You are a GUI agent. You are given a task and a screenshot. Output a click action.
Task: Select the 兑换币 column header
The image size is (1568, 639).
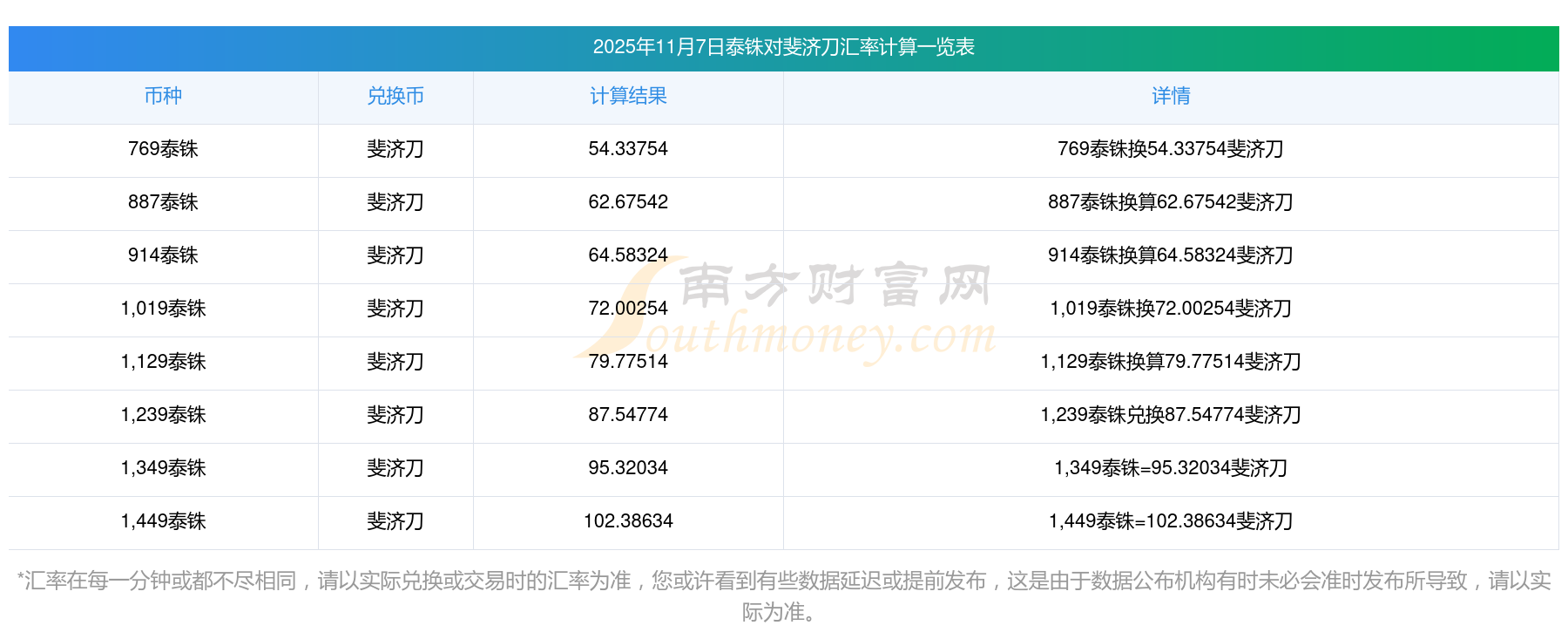tap(395, 96)
